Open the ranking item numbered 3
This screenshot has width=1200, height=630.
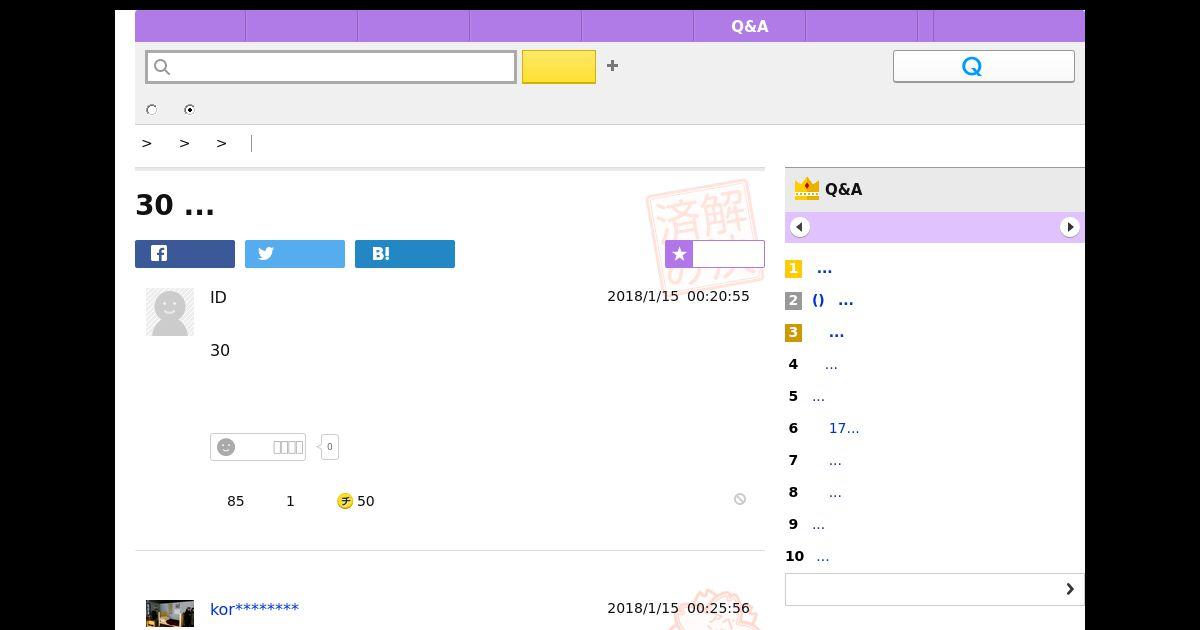(836, 333)
